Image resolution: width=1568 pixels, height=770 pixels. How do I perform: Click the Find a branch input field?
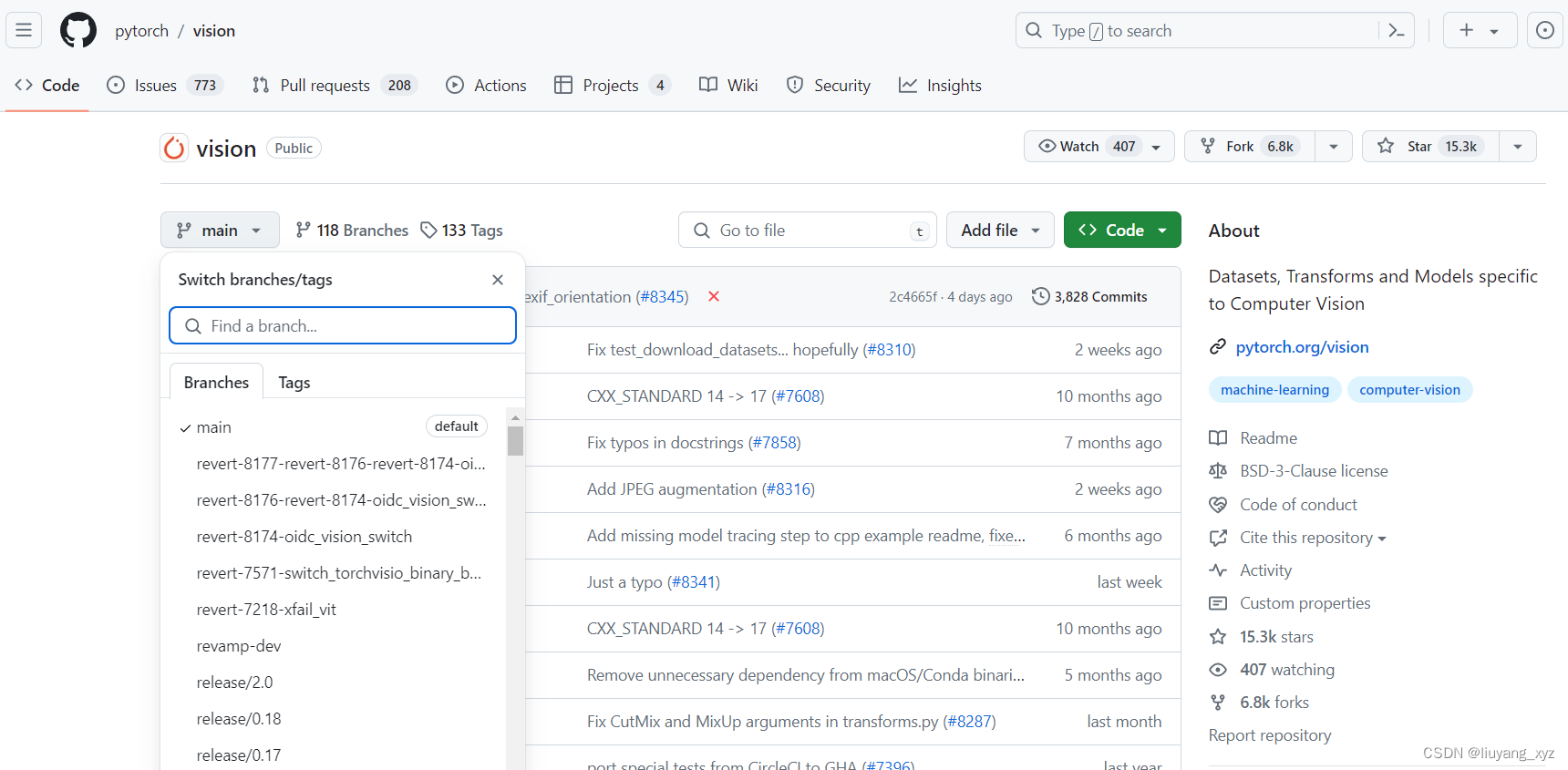click(x=343, y=325)
